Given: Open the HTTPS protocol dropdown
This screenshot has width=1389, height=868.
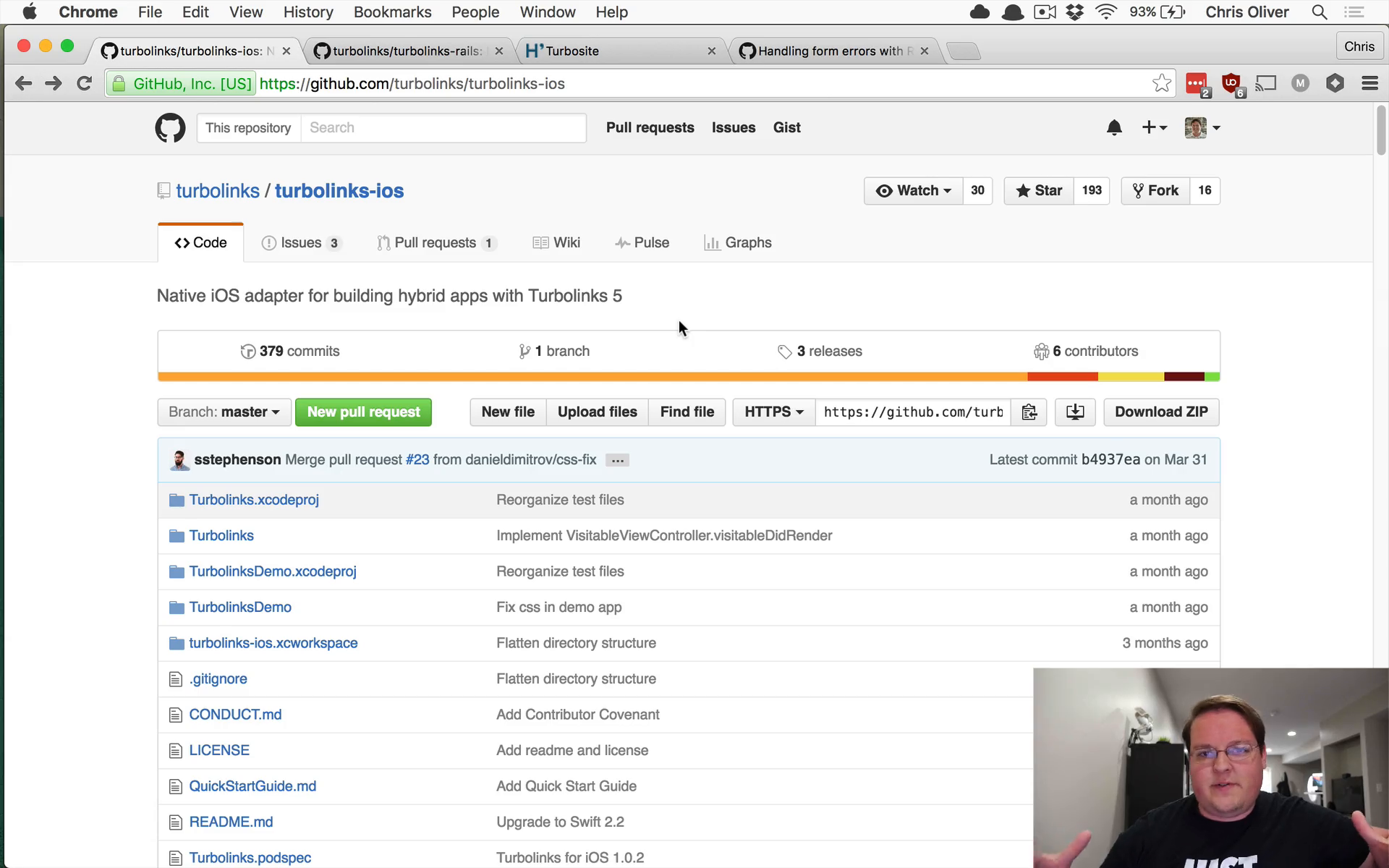Looking at the screenshot, I should pyautogui.click(x=774, y=412).
